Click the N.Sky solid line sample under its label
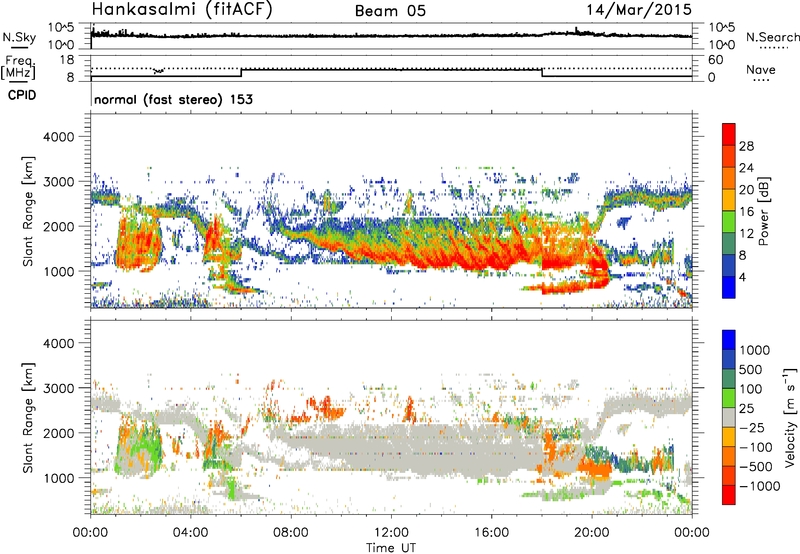This screenshot has width=800, height=554. [x=19, y=47]
